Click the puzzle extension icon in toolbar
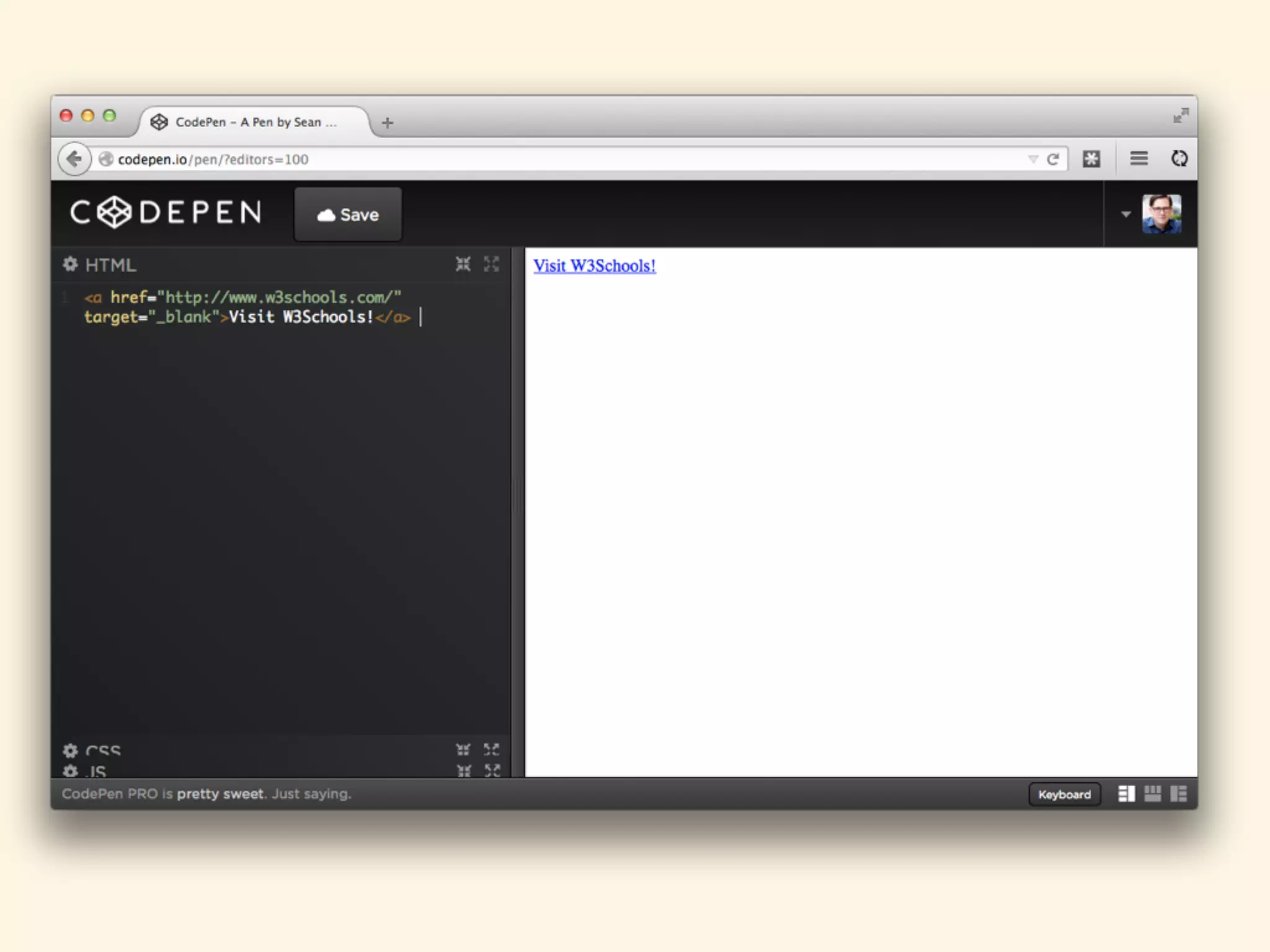Viewport: 1270px width, 952px height. 1091,159
